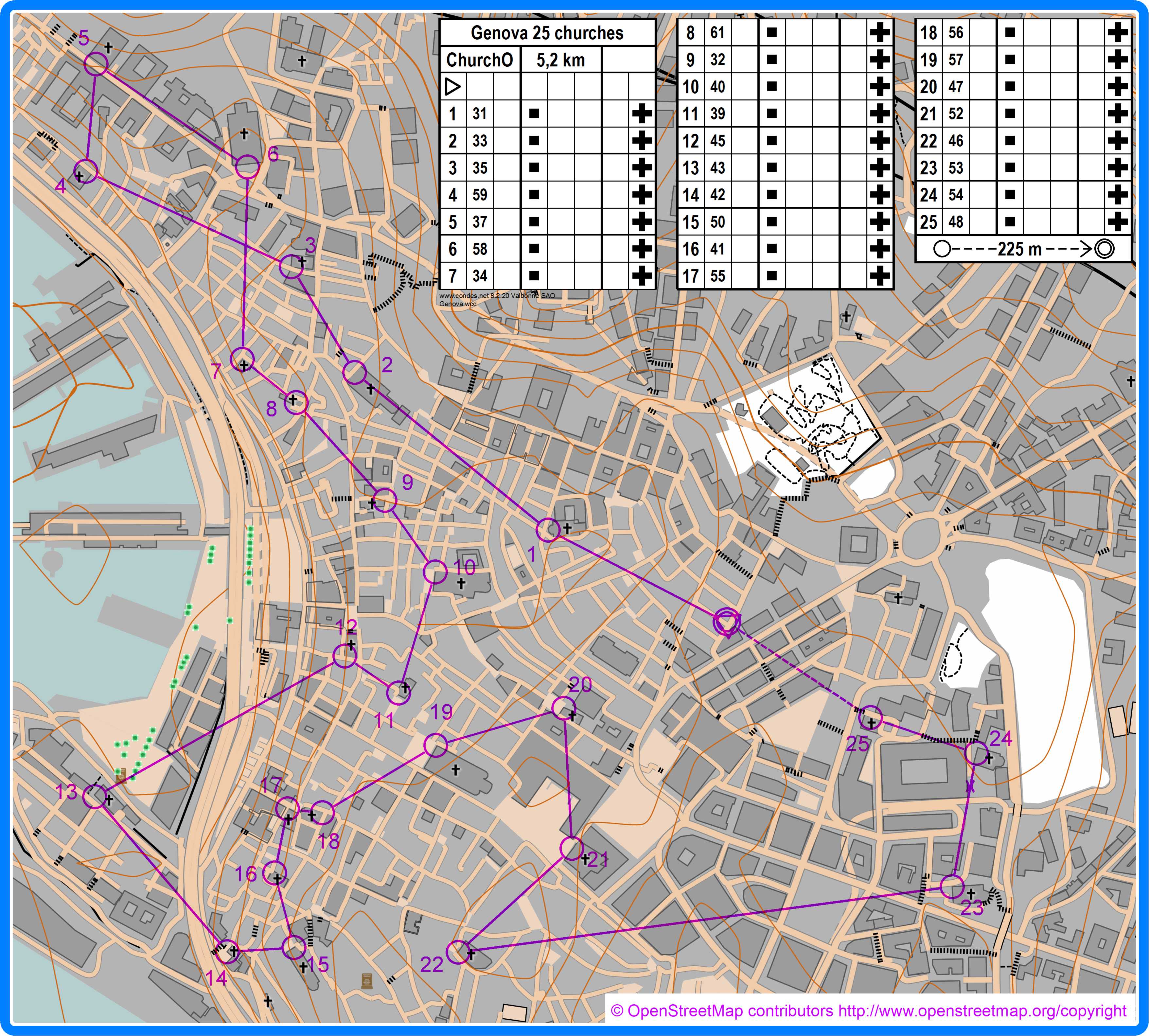This screenshot has height=1036, width=1149.
Task: Click the black square in control row 15
Action: [772, 222]
